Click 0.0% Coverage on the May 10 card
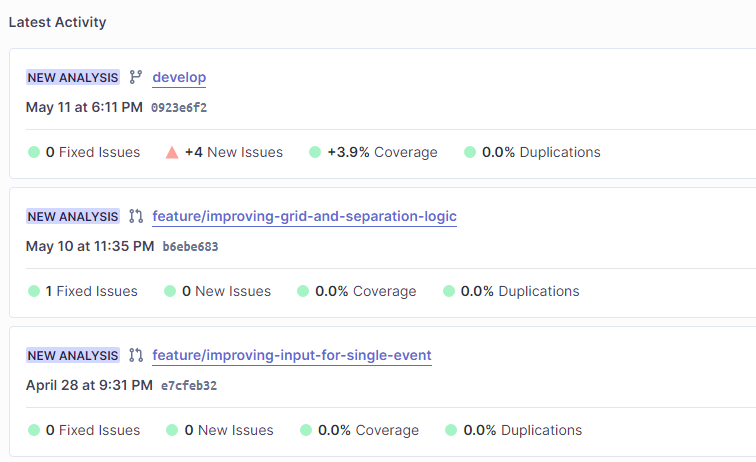Screen dimensions: 756x462 tap(365, 291)
